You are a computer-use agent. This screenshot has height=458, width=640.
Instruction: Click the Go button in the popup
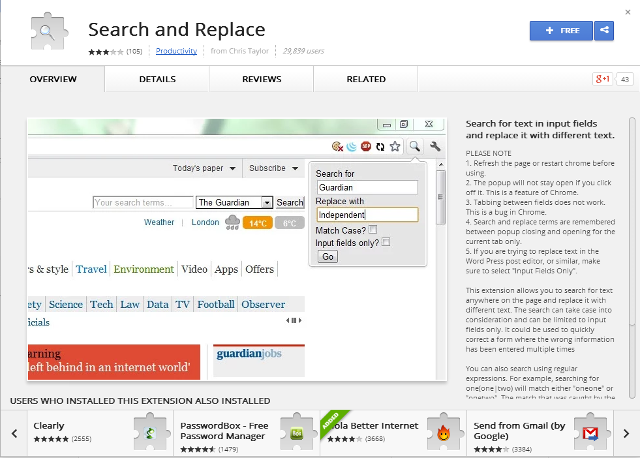pos(328,256)
